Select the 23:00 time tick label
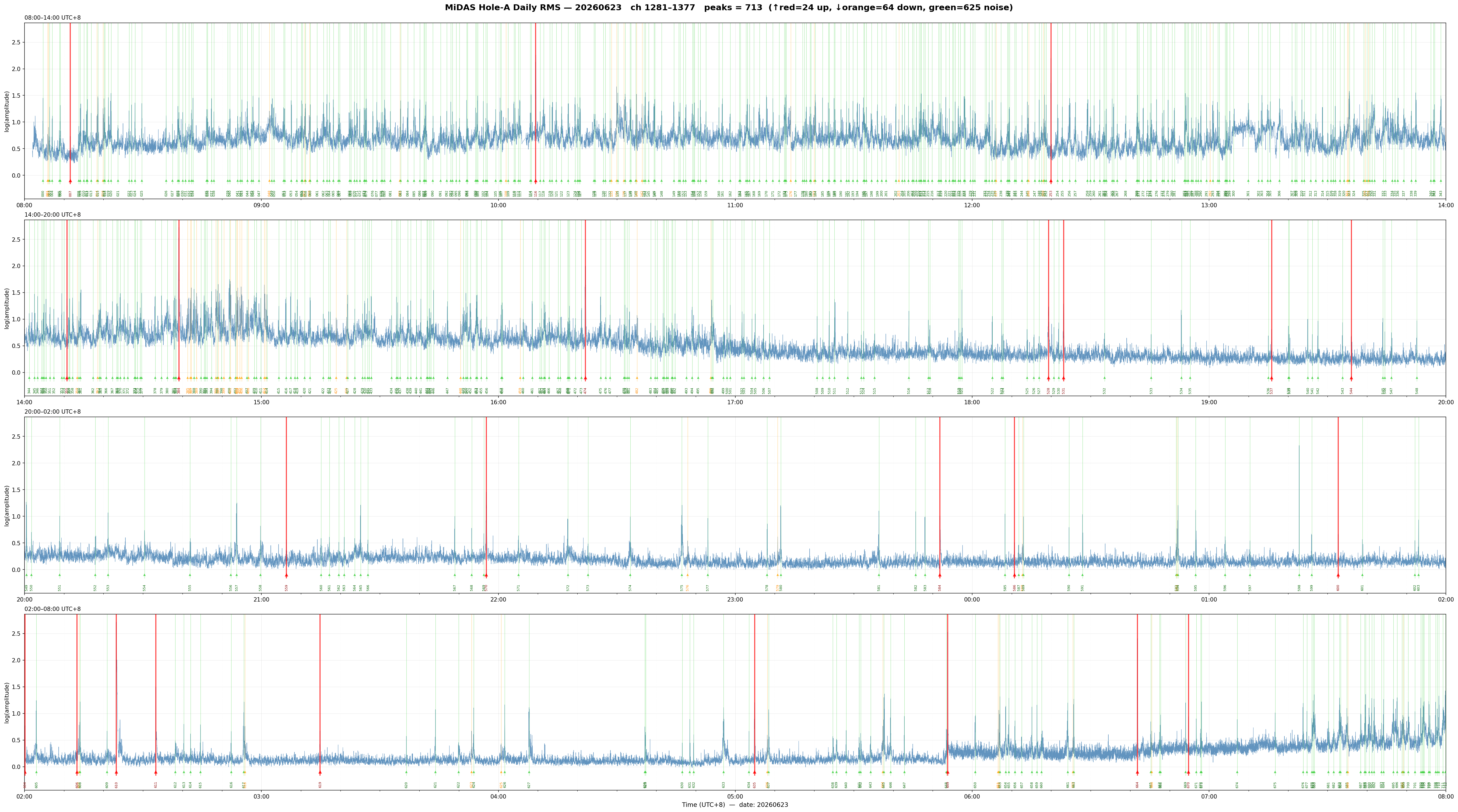The width and height of the screenshot is (1458, 812). coord(735,599)
